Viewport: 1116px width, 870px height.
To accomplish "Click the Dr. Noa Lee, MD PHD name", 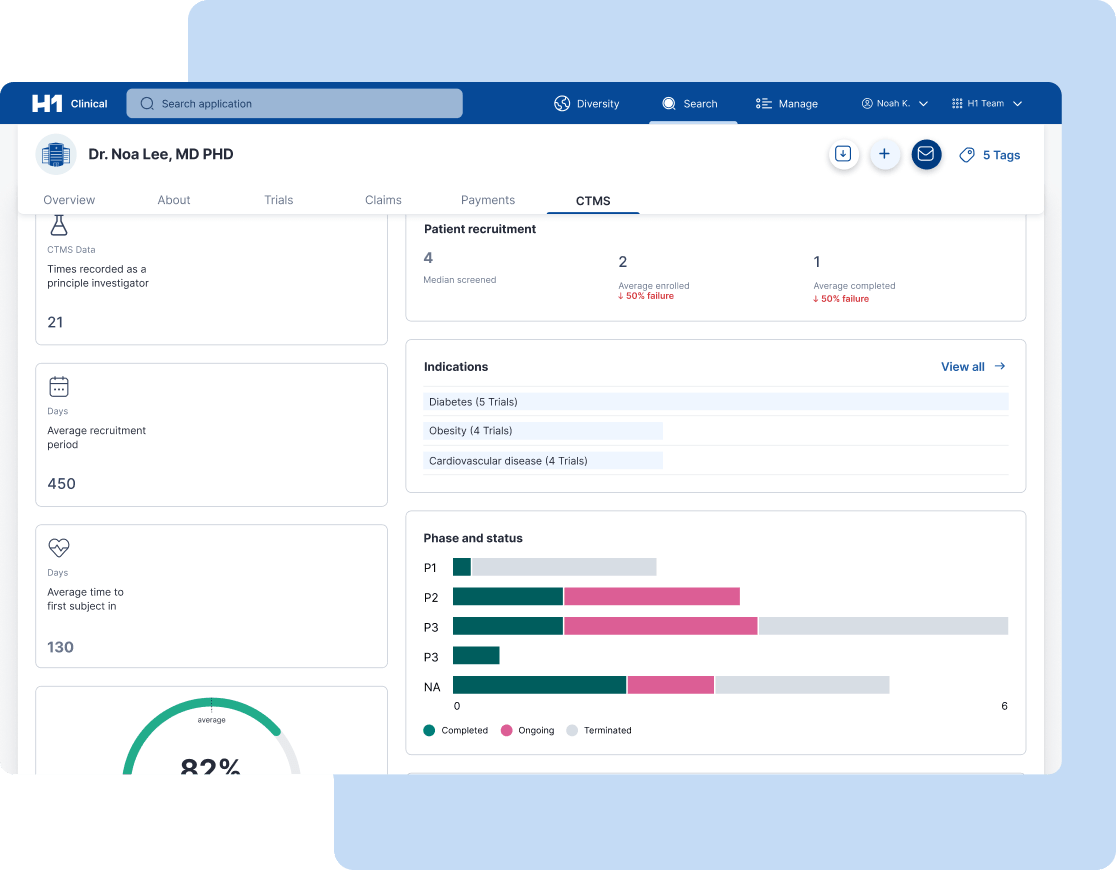I will click(161, 154).
